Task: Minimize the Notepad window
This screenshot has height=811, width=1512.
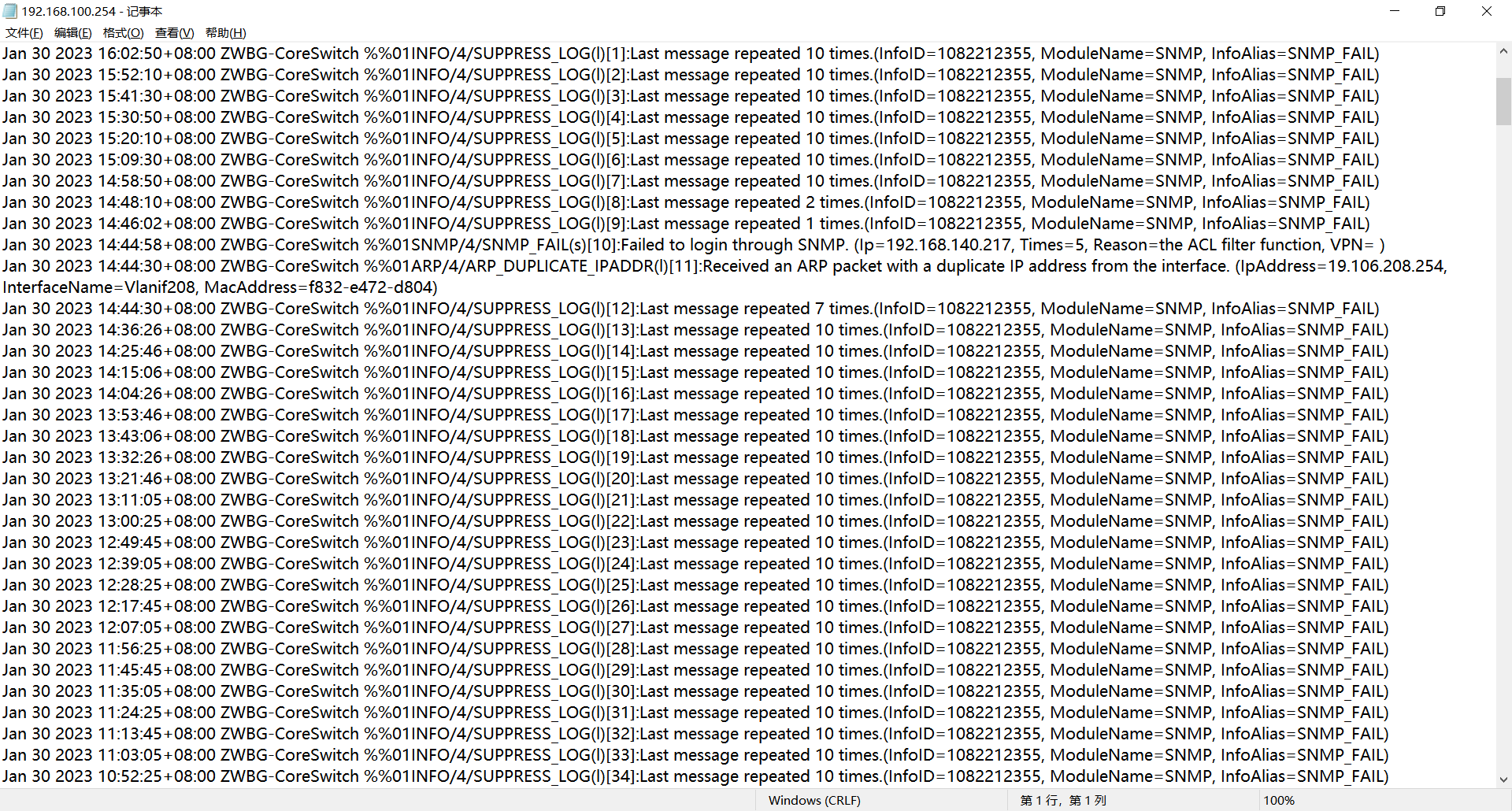Action: click(x=1395, y=11)
